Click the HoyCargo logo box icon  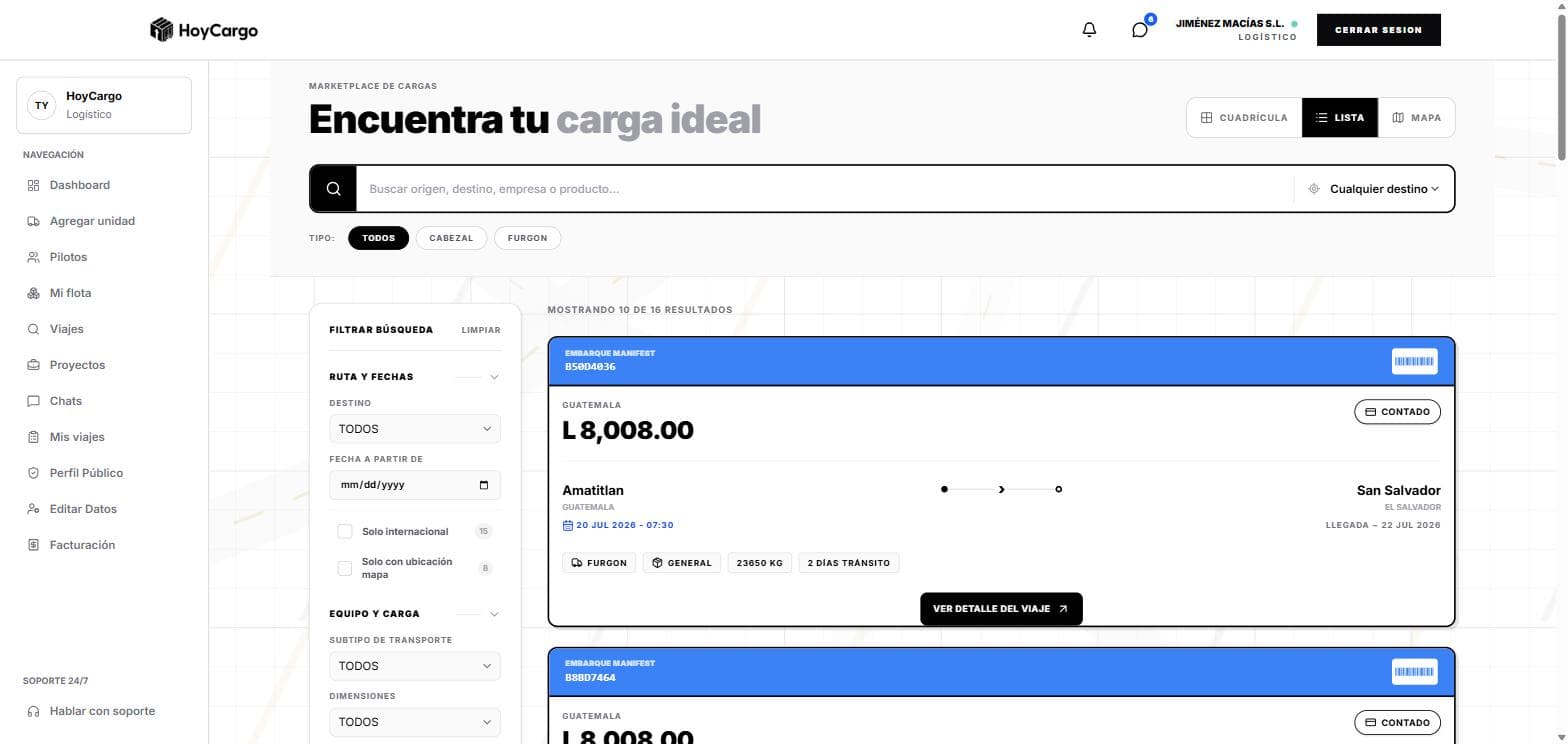(161, 30)
